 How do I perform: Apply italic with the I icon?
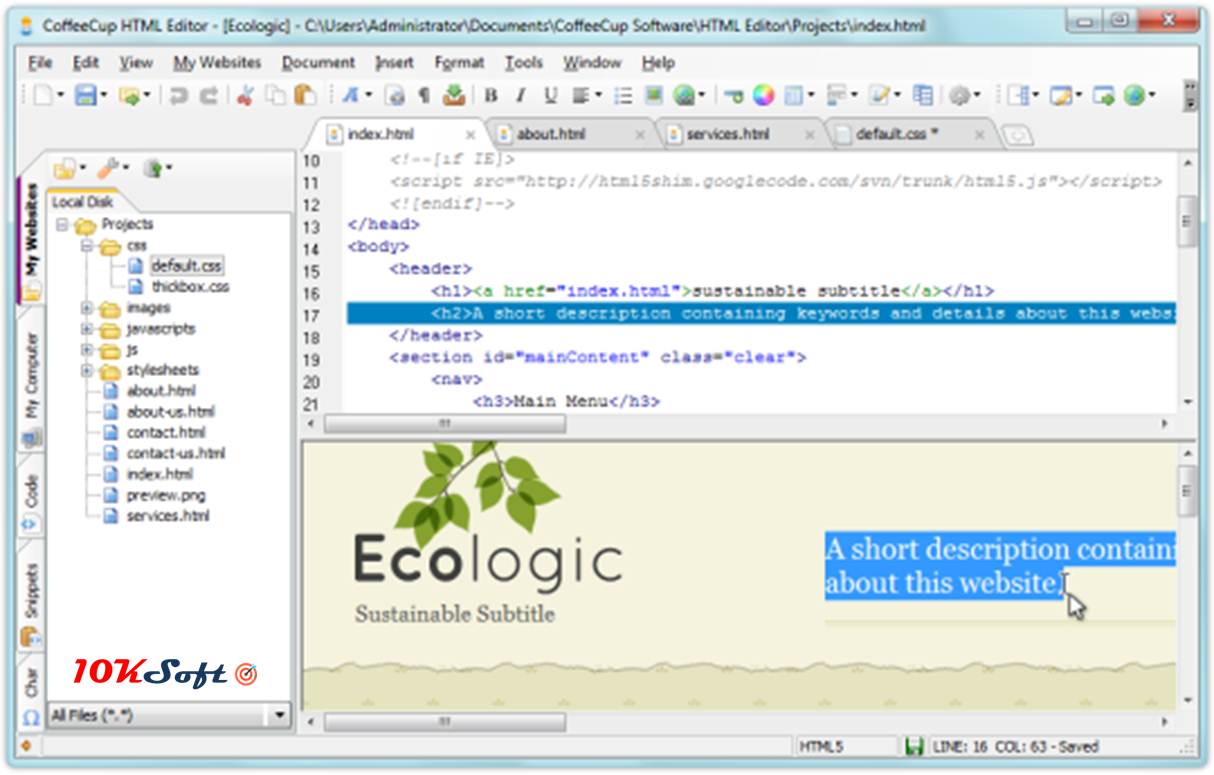point(520,96)
